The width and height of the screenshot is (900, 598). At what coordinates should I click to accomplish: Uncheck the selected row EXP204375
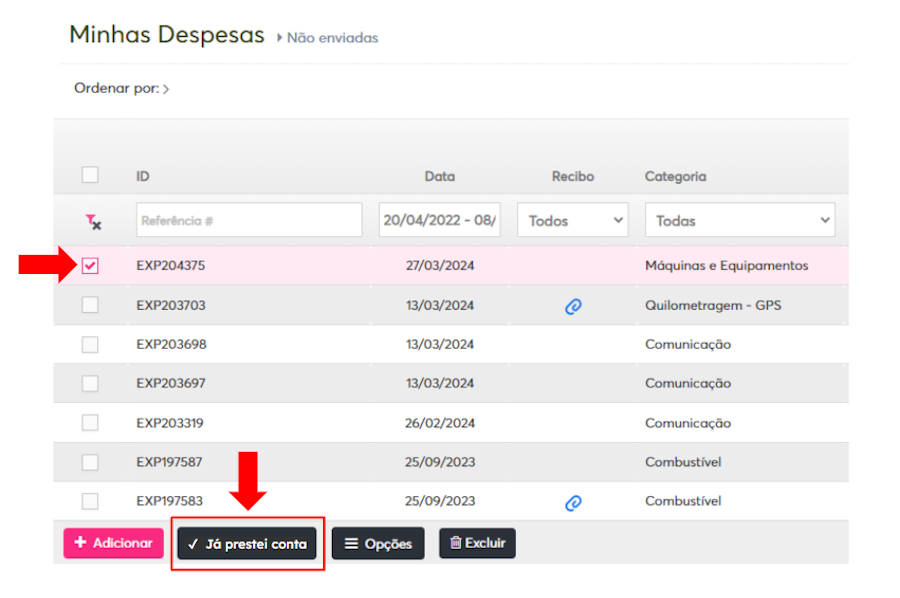(90, 265)
